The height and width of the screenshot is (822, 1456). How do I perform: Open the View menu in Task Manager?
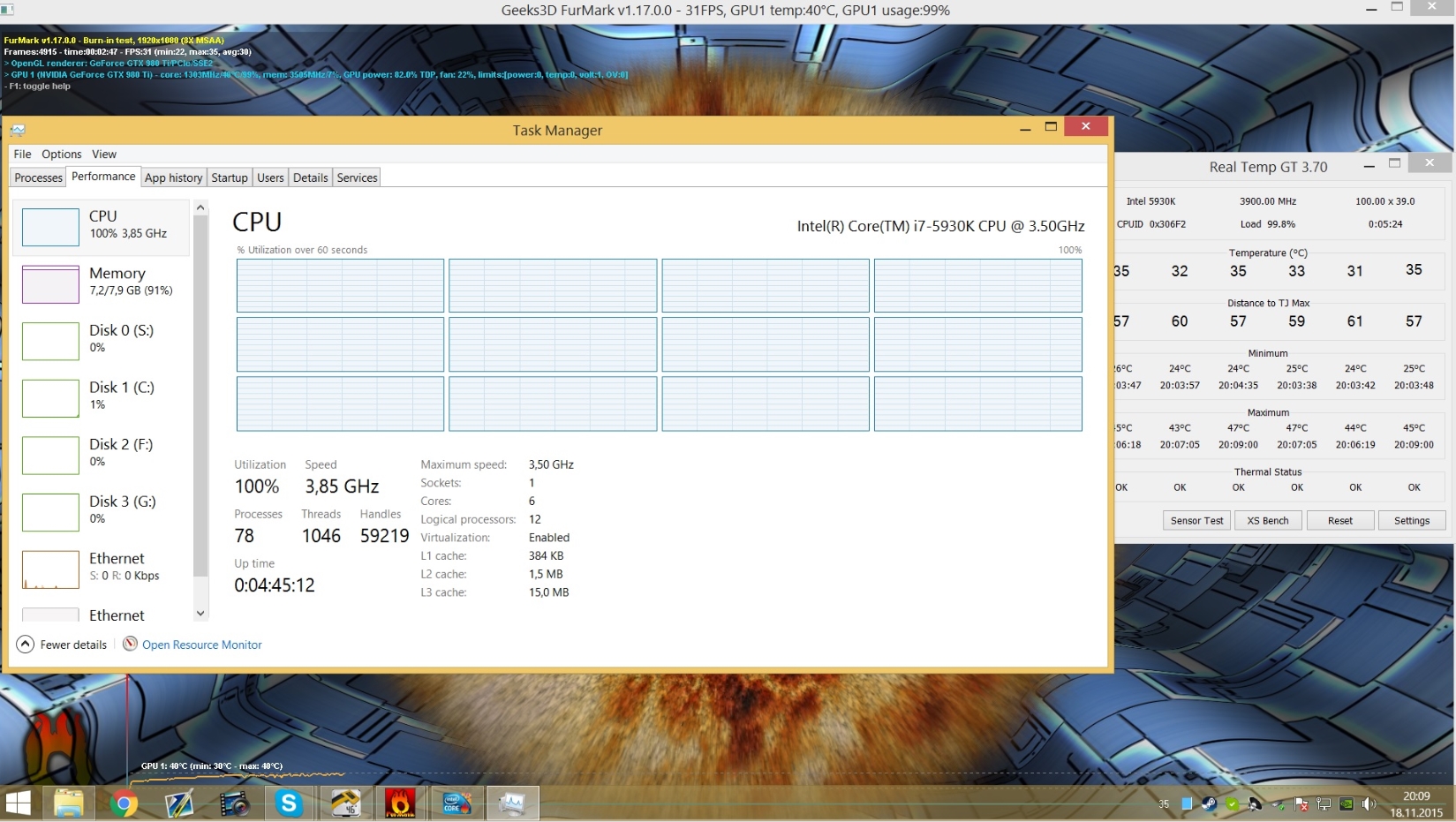pyautogui.click(x=104, y=155)
